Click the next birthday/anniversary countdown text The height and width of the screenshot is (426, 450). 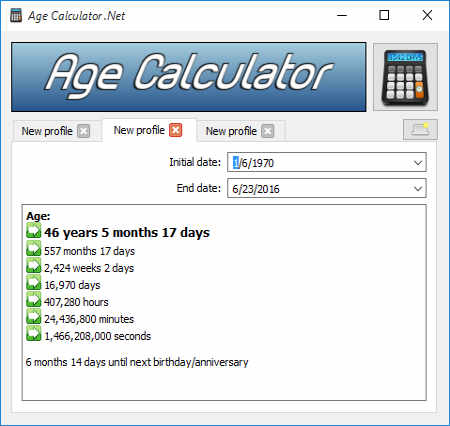point(137,362)
